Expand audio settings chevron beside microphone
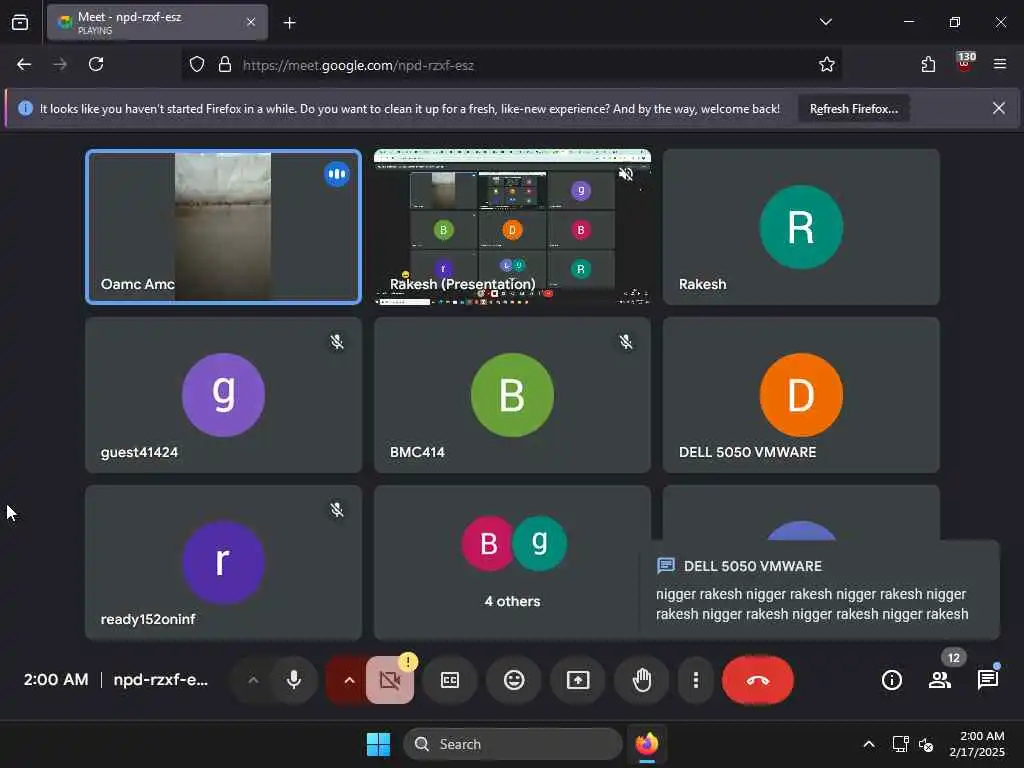The image size is (1024, 768). 253,680
